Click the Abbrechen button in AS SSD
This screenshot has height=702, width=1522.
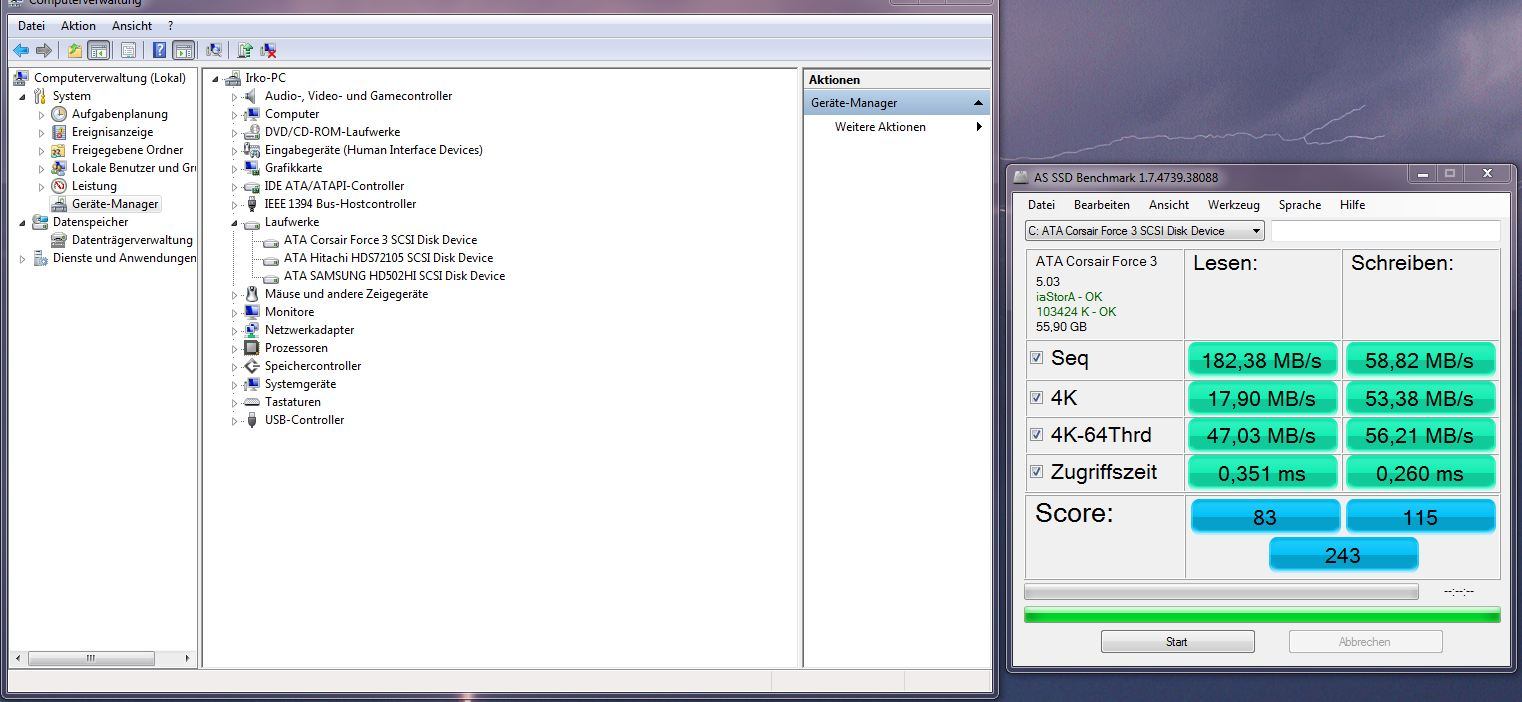1365,642
